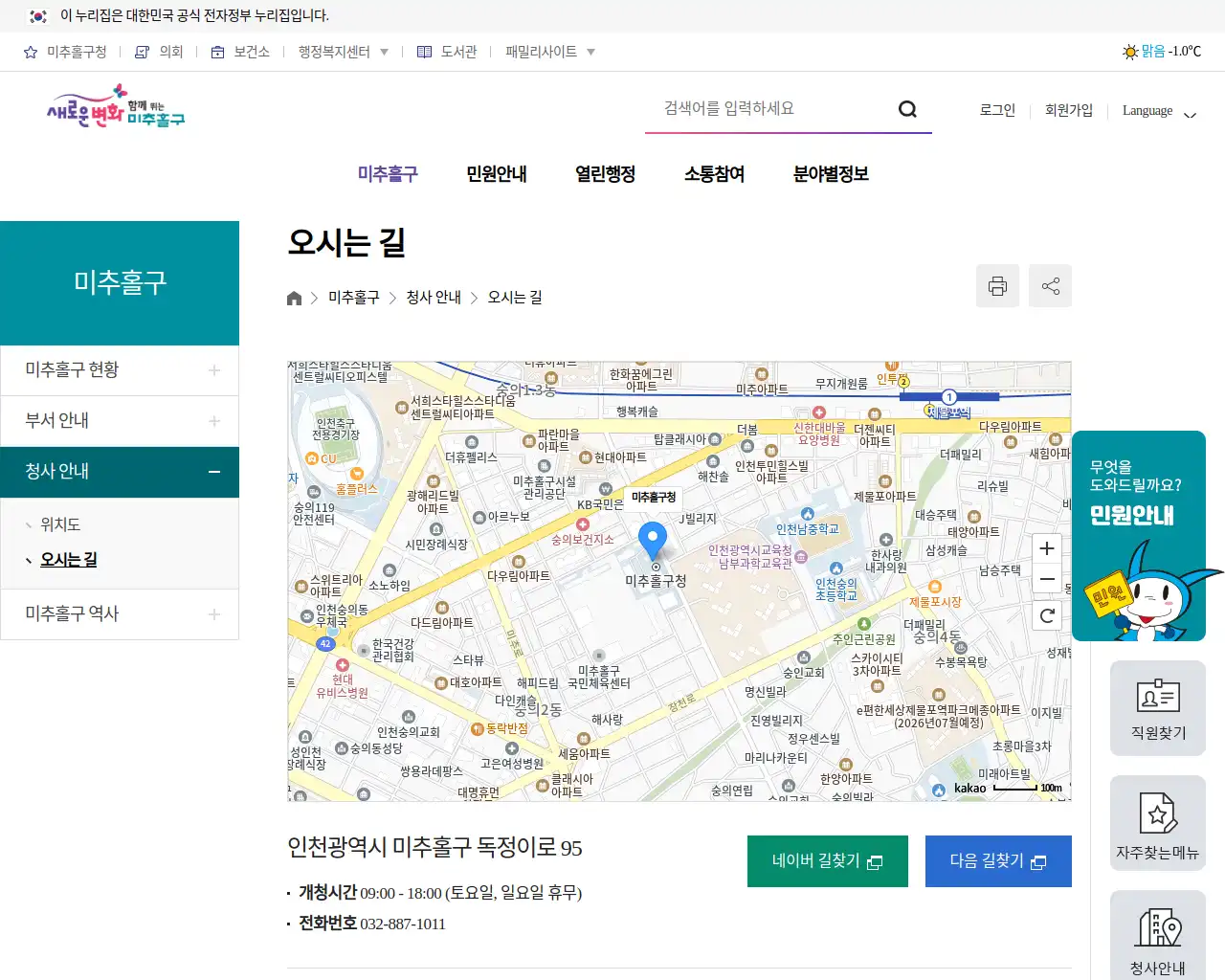Zoom out on the map

1047,579
